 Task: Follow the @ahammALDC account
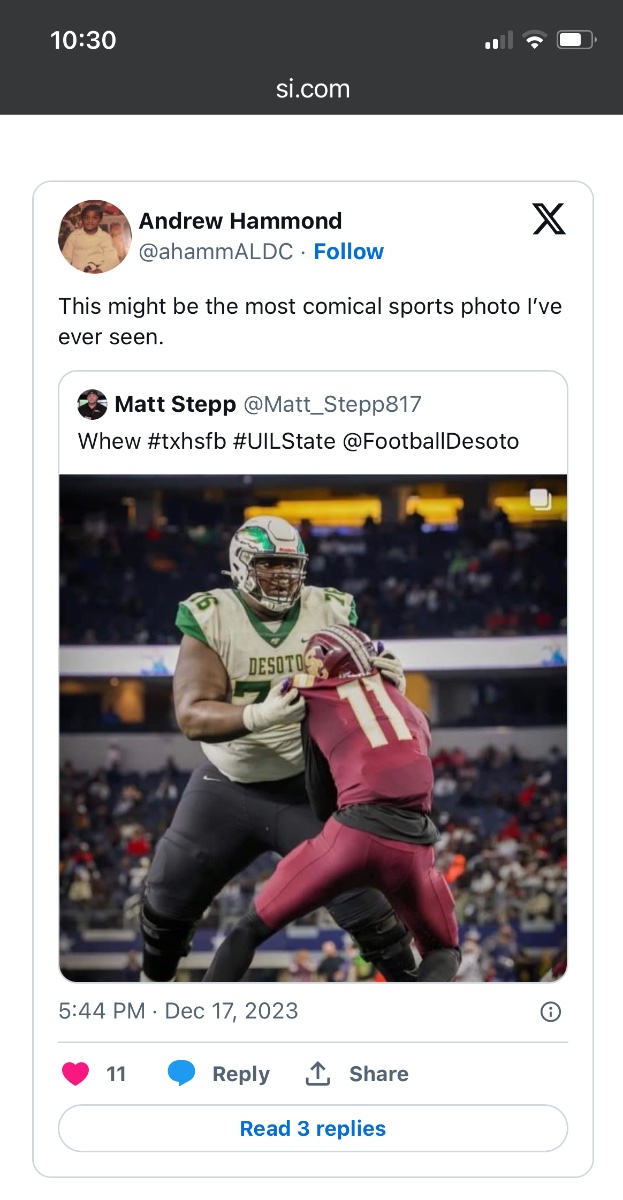coord(348,252)
